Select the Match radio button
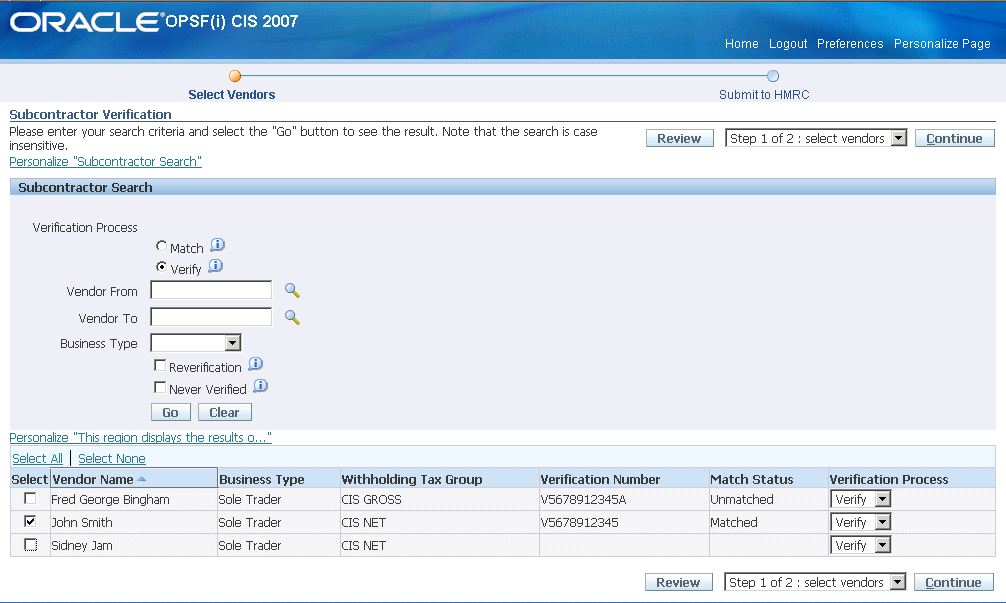Viewport: 1006px width, 603px height. (x=161, y=246)
